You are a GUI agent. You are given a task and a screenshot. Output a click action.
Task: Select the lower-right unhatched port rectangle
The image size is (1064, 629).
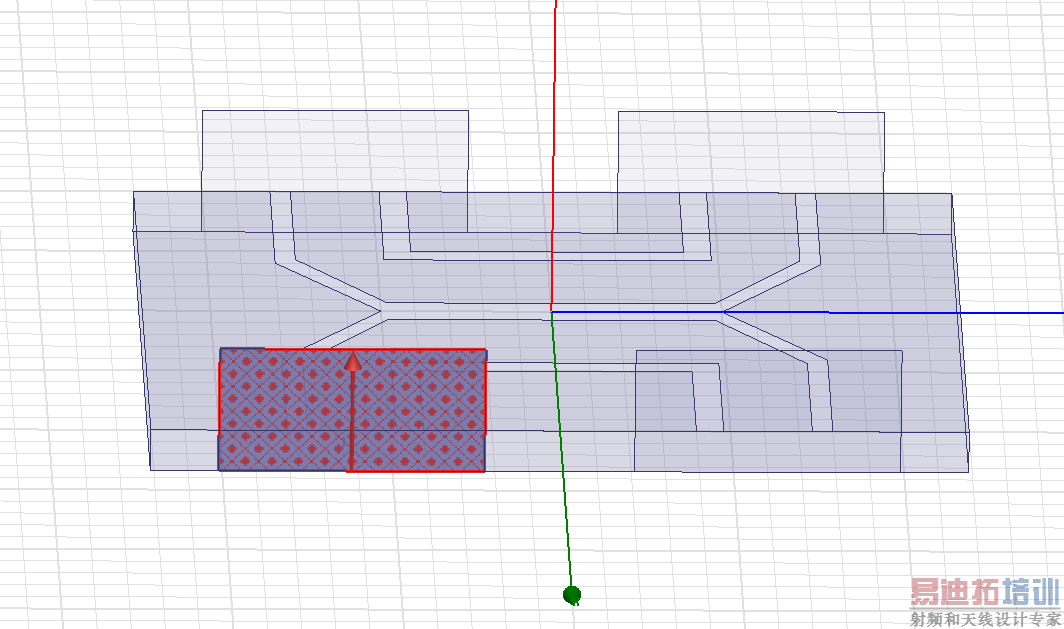coord(768,411)
